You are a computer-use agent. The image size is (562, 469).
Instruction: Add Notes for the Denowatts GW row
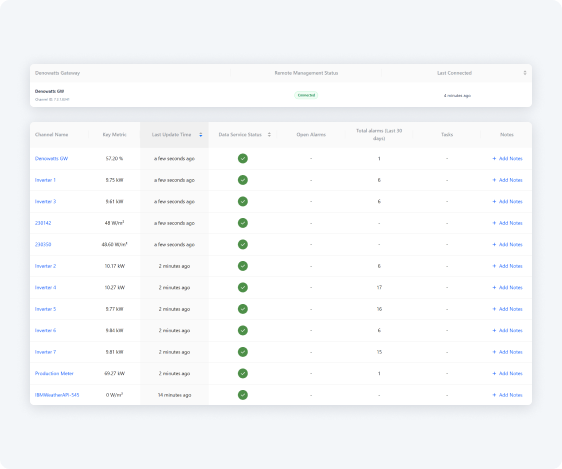507,158
